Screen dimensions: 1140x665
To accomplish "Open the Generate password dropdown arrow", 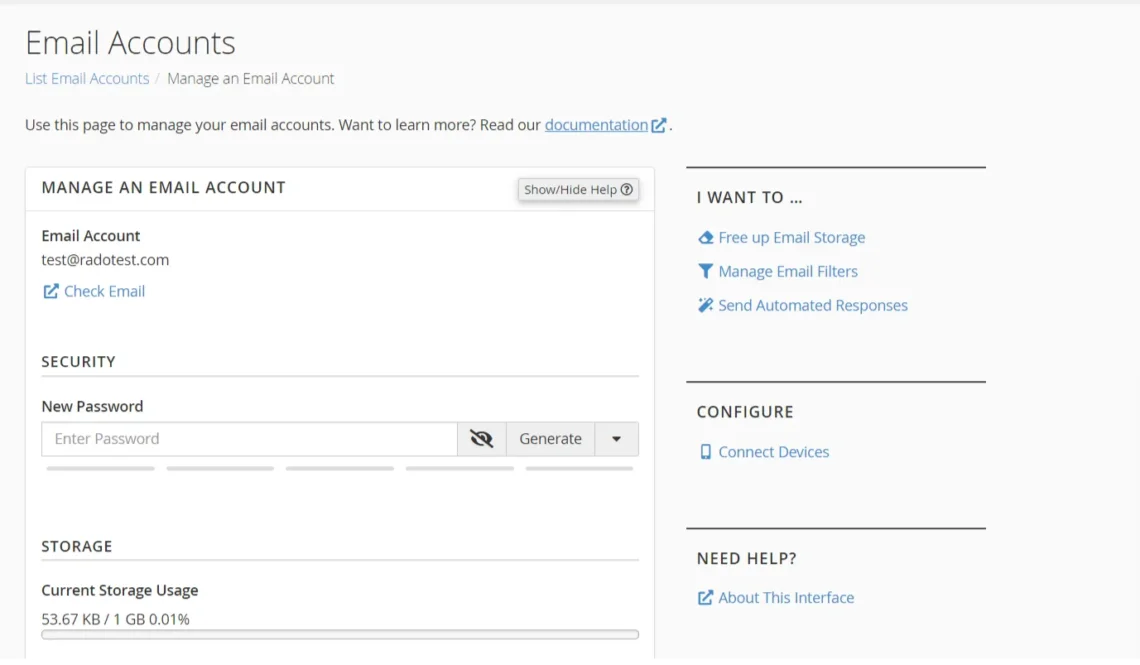I will click(617, 438).
